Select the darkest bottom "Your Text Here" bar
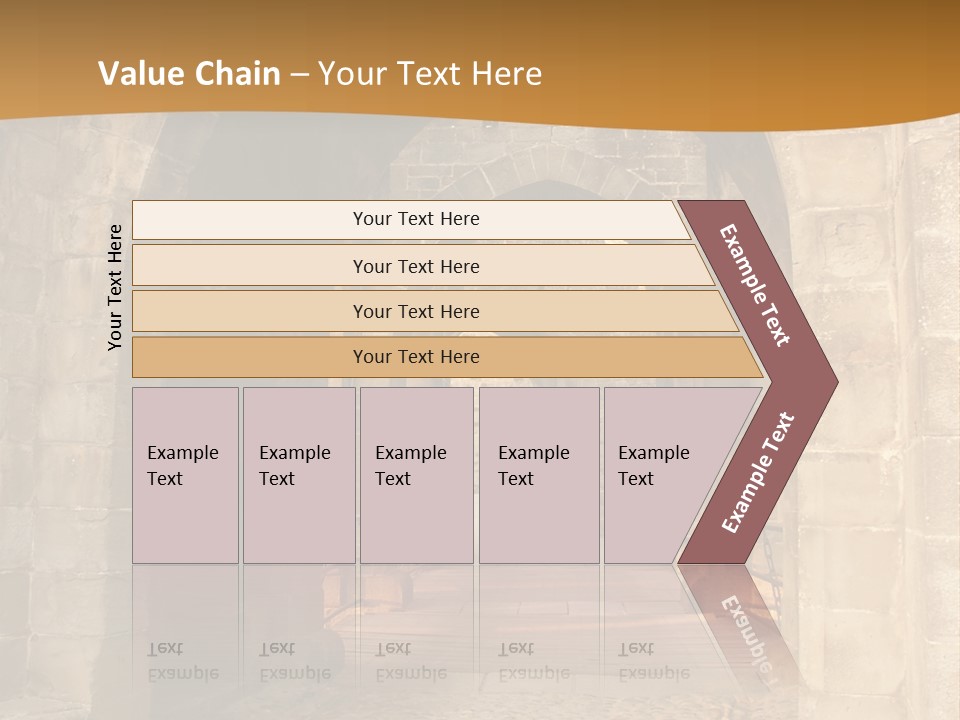 click(415, 357)
